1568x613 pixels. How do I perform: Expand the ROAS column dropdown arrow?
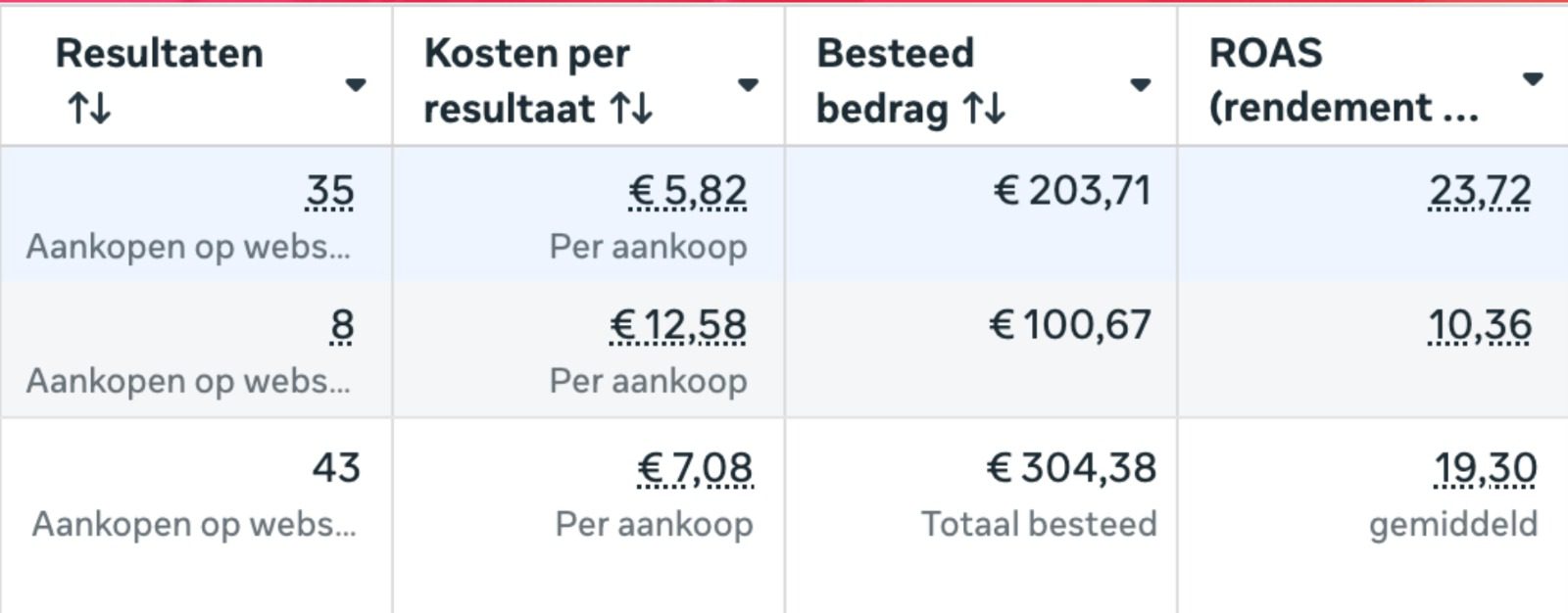tap(1533, 79)
